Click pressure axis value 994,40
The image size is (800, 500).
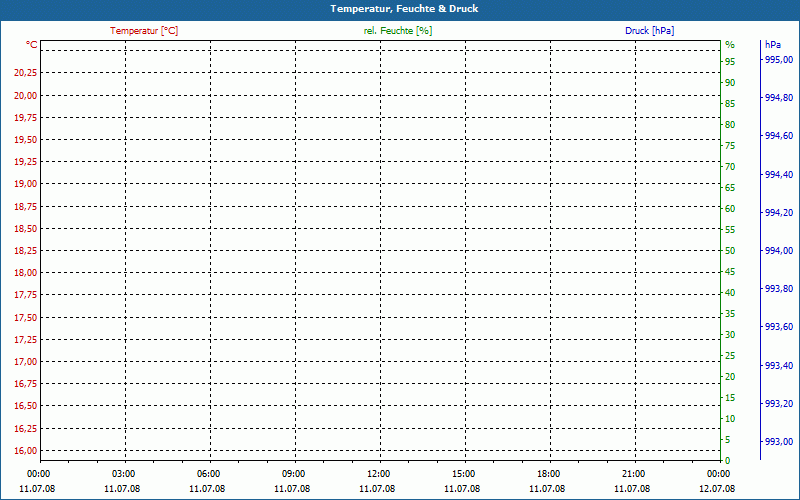click(x=779, y=174)
